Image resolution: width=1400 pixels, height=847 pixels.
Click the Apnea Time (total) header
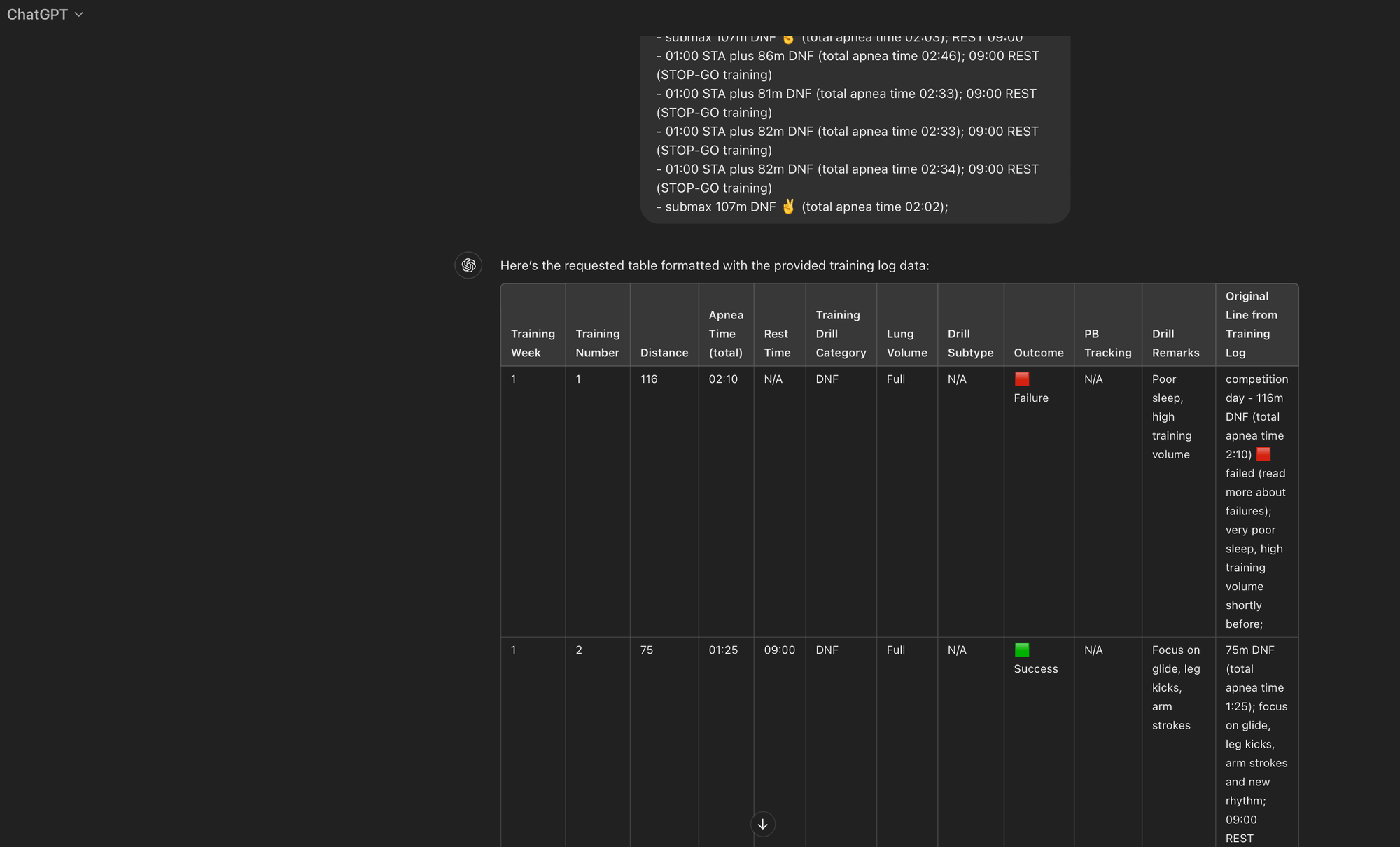726,334
